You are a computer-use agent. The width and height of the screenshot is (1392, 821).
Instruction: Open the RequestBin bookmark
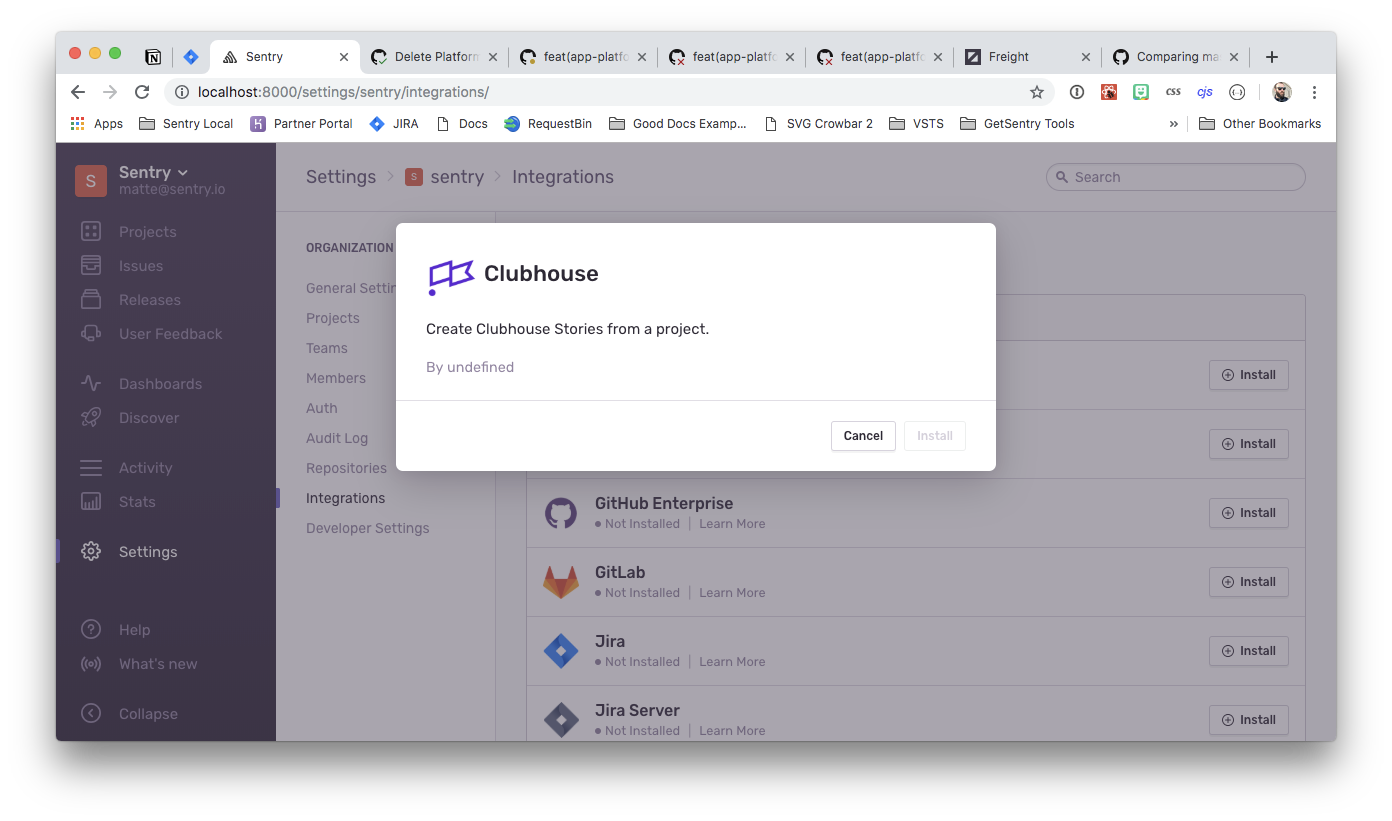click(548, 124)
